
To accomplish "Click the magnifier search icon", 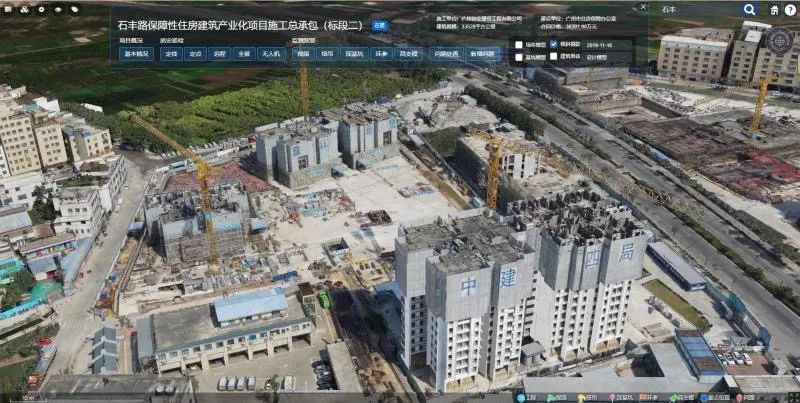I will tap(749, 9).
